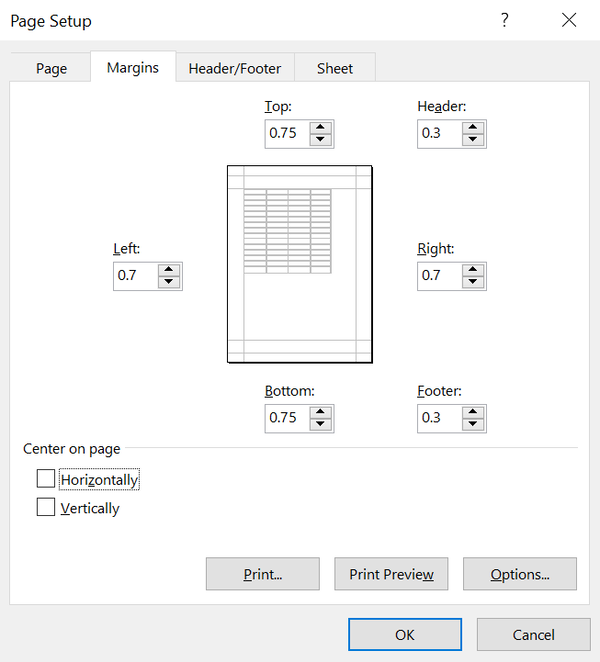Click the page margins preview thumbnail
This screenshot has height=662, width=600.
300,264
